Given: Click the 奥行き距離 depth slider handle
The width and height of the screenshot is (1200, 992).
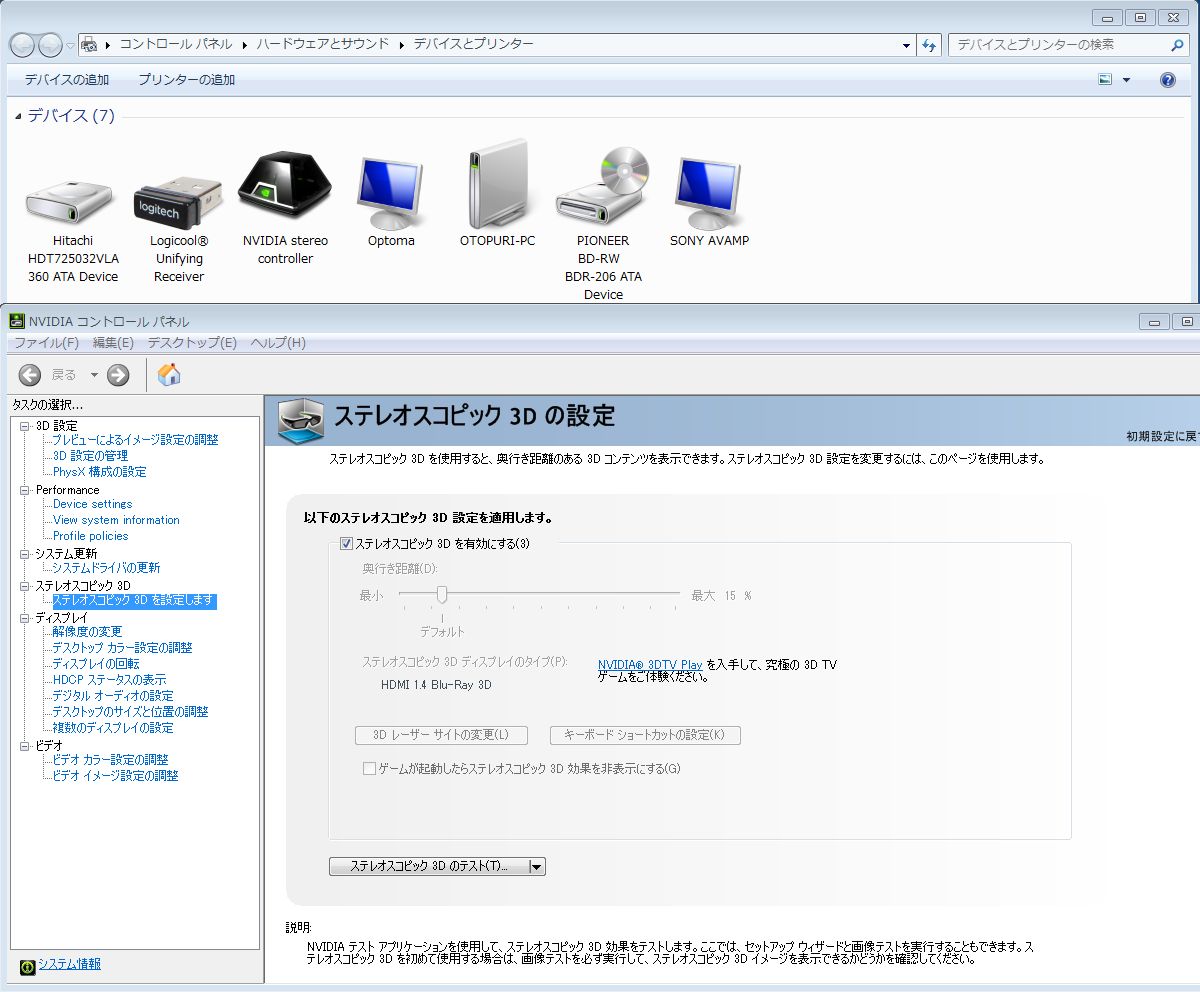Looking at the screenshot, I should [441, 595].
